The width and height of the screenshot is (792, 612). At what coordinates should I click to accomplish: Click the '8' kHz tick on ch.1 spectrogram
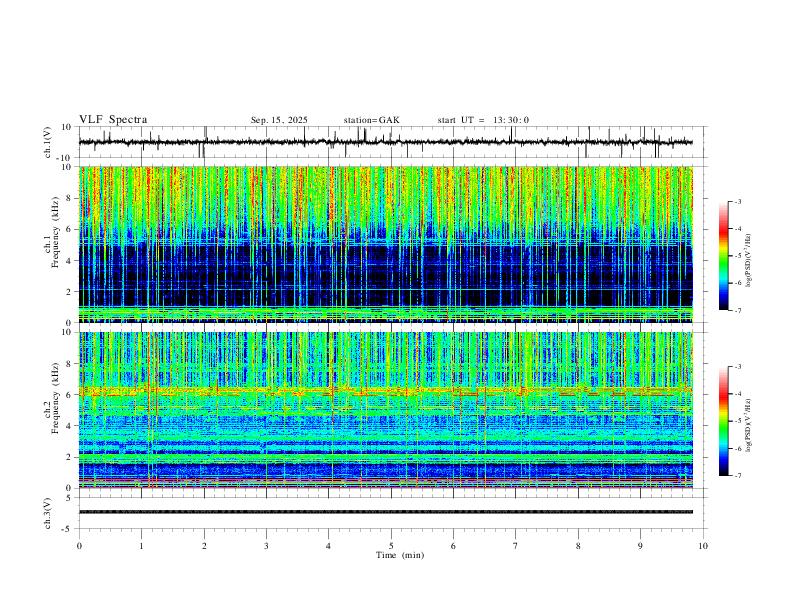[x=71, y=198]
